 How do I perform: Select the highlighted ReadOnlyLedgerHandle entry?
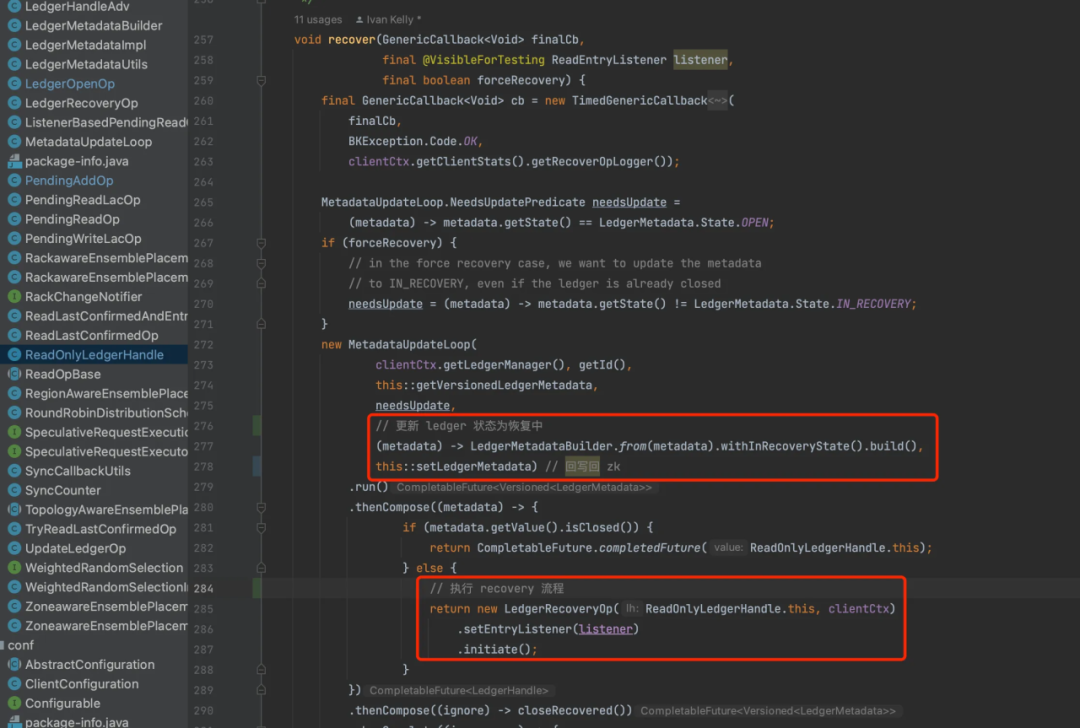pos(94,354)
